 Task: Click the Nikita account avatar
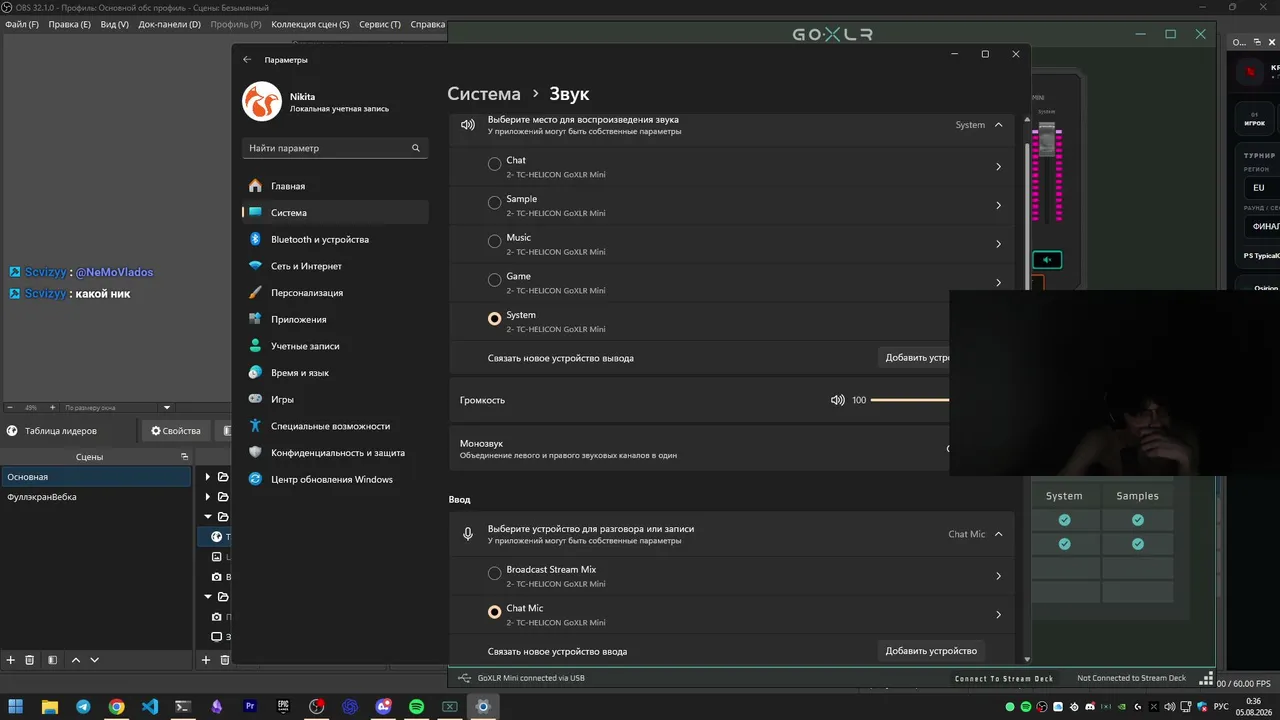point(262,102)
